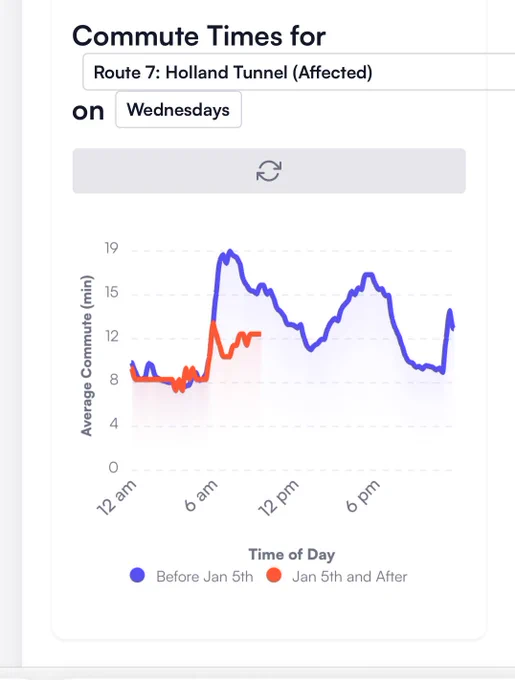Click the end of the orange line

[259, 333]
